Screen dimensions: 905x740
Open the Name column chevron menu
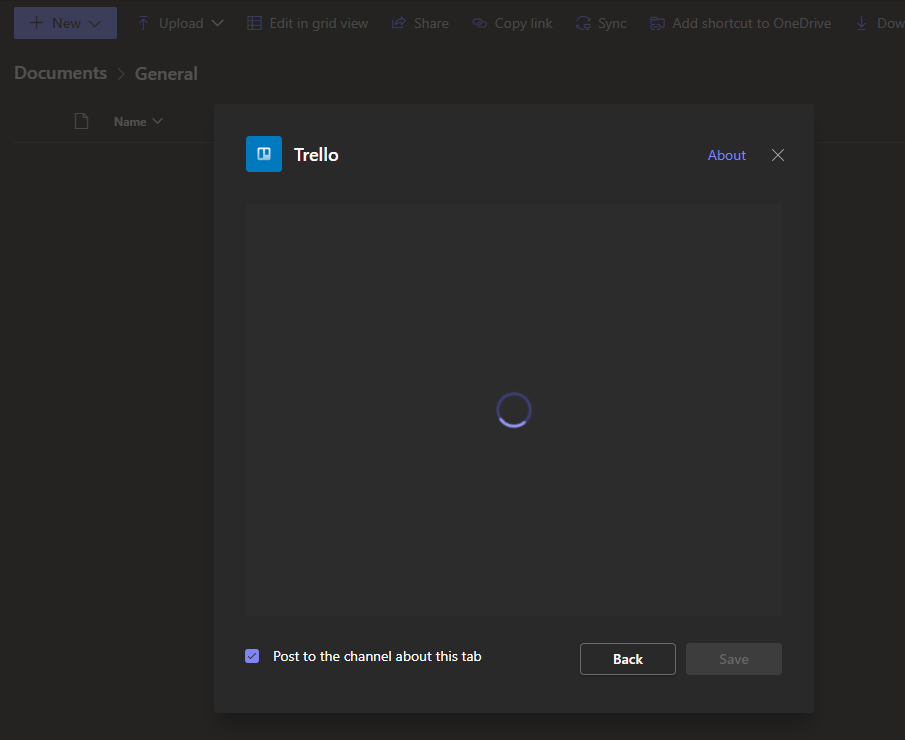(x=157, y=121)
